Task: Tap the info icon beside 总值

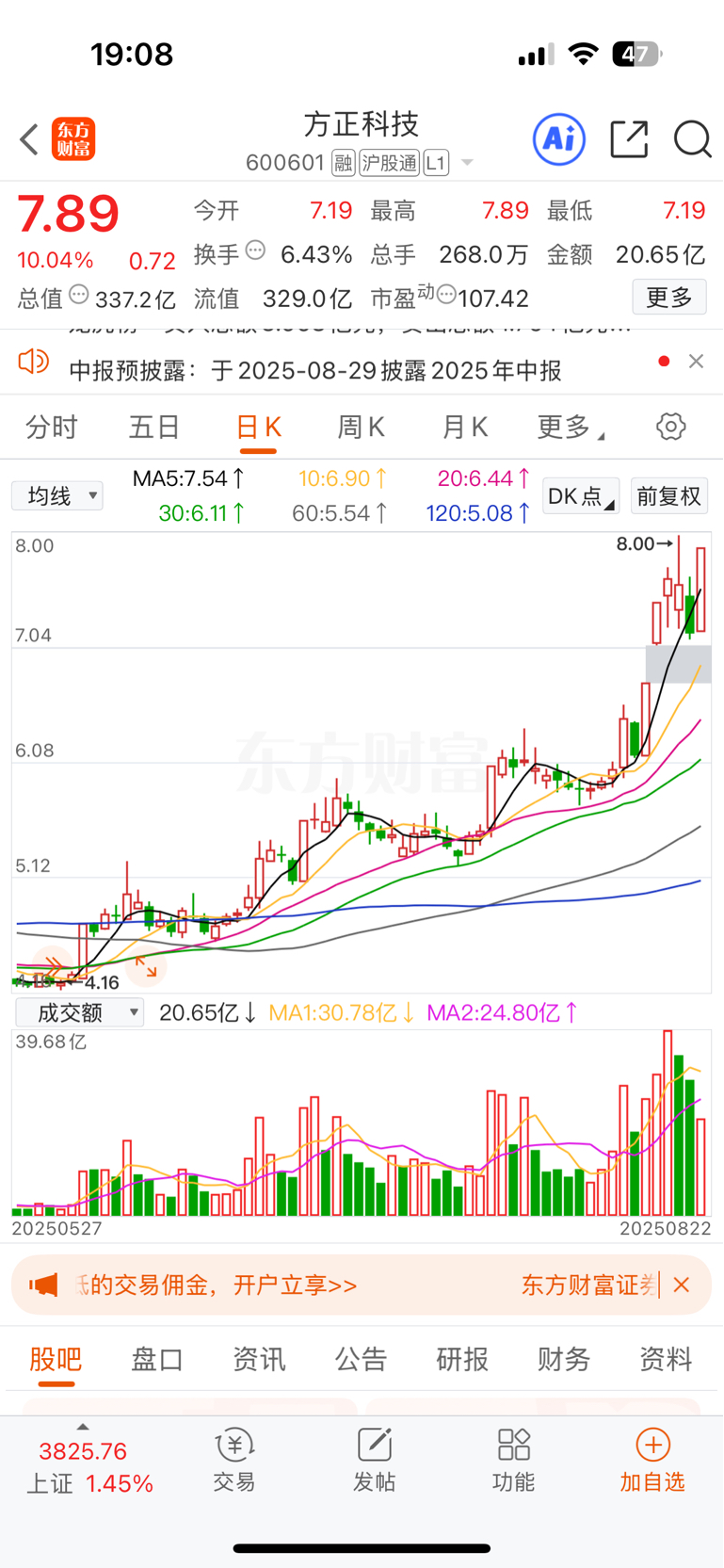Action: point(79,295)
